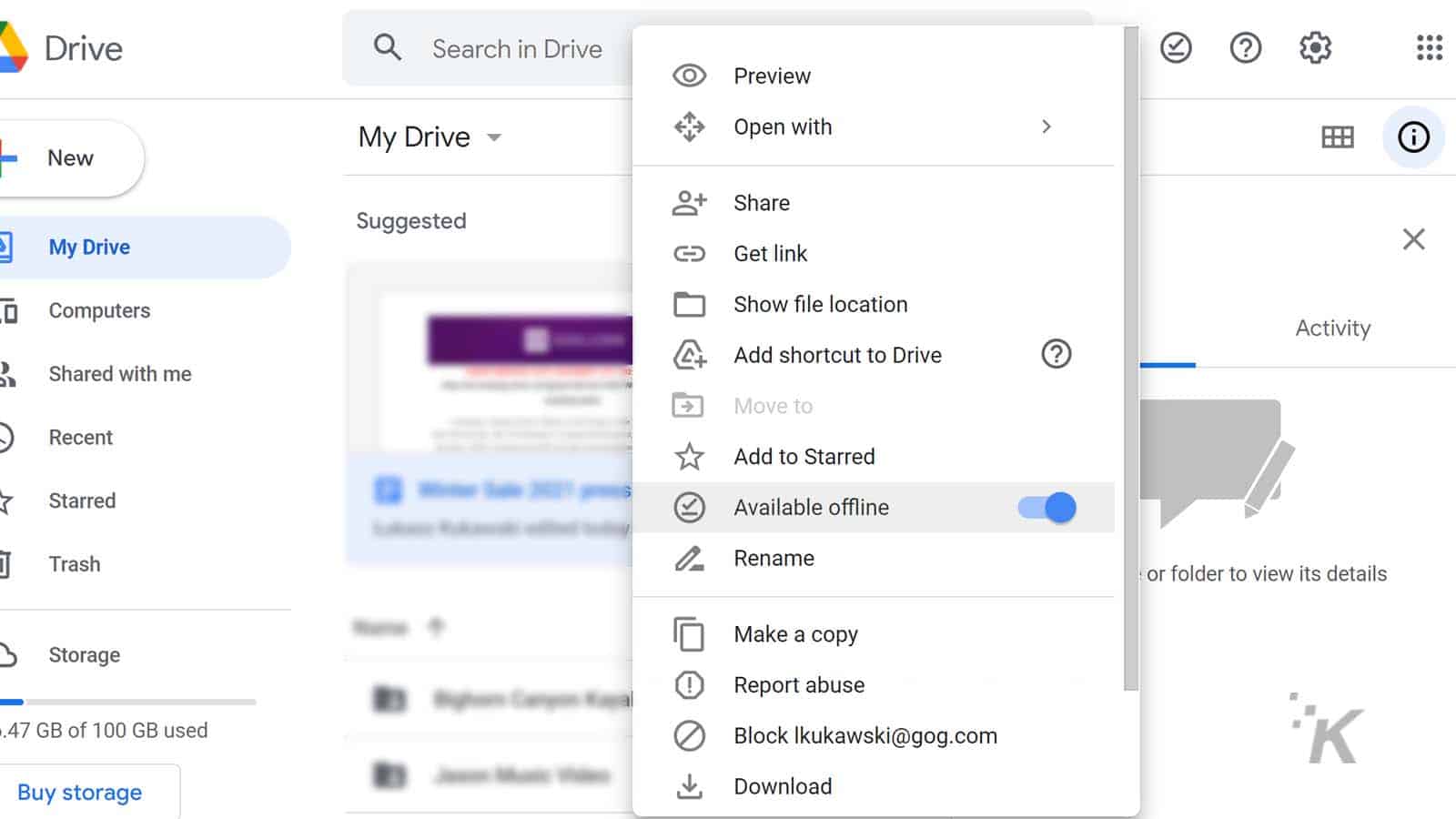The image size is (1456, 819).
Task: Disable the Available offline toggle
Action: pos(1046,508)
